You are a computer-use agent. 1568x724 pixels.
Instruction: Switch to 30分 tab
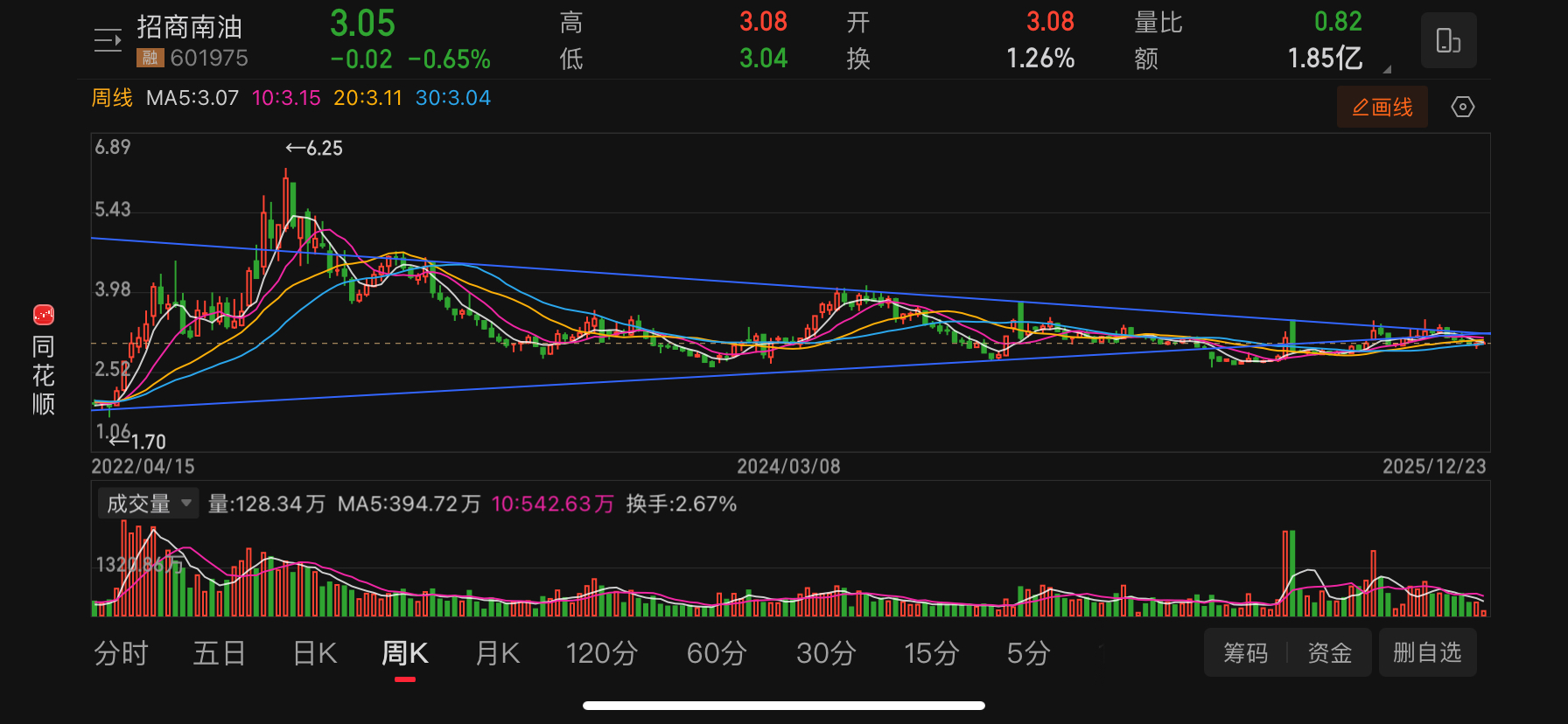[x=825, y=653]
